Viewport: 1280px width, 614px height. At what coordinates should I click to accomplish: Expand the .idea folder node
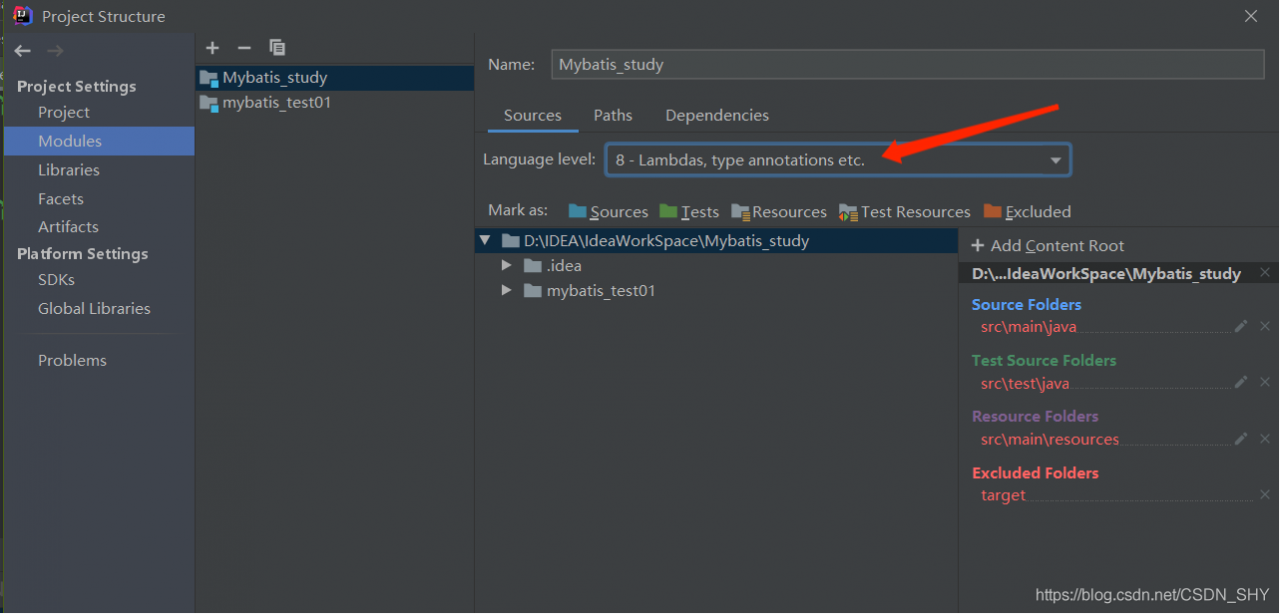click(506, 266)
